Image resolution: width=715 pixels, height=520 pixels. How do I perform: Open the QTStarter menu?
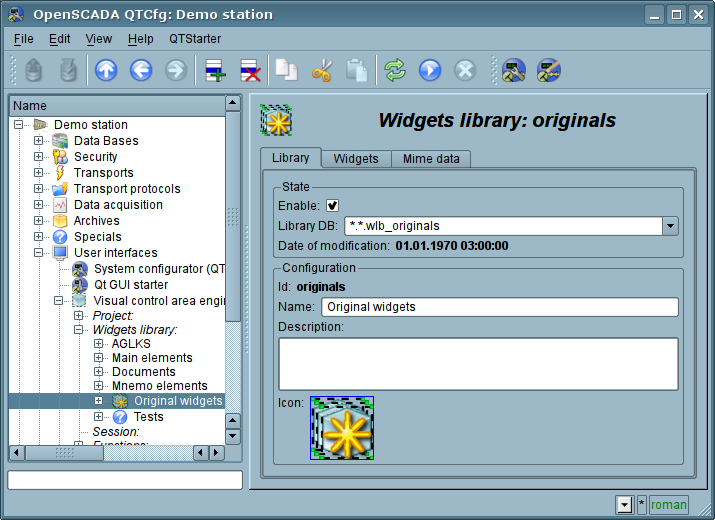195,39
